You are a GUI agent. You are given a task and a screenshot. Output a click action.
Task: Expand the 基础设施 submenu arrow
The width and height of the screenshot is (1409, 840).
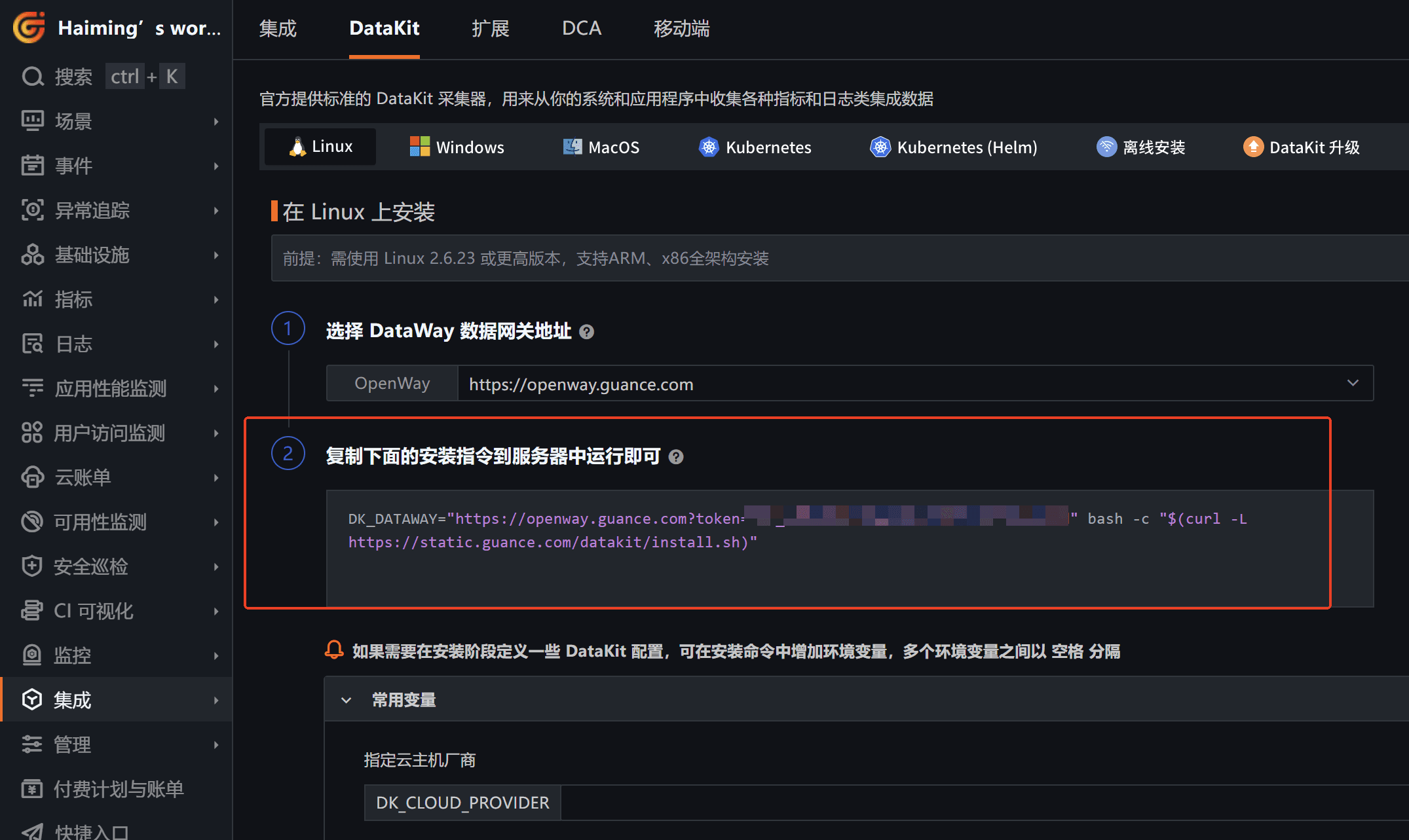216,255
